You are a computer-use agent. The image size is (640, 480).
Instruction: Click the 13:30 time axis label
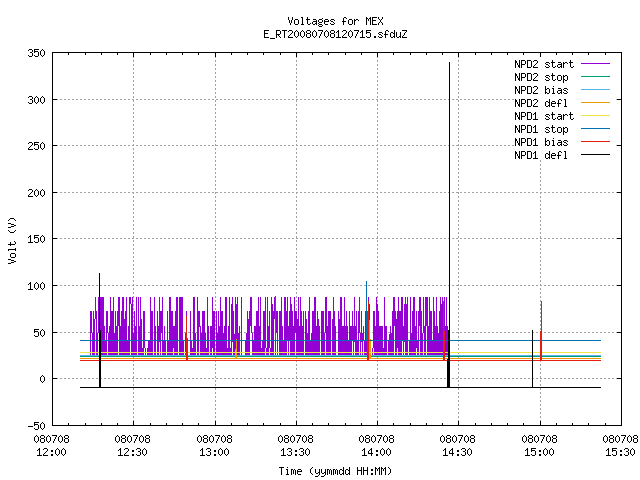pyautogui.click(x=295, y=452)
